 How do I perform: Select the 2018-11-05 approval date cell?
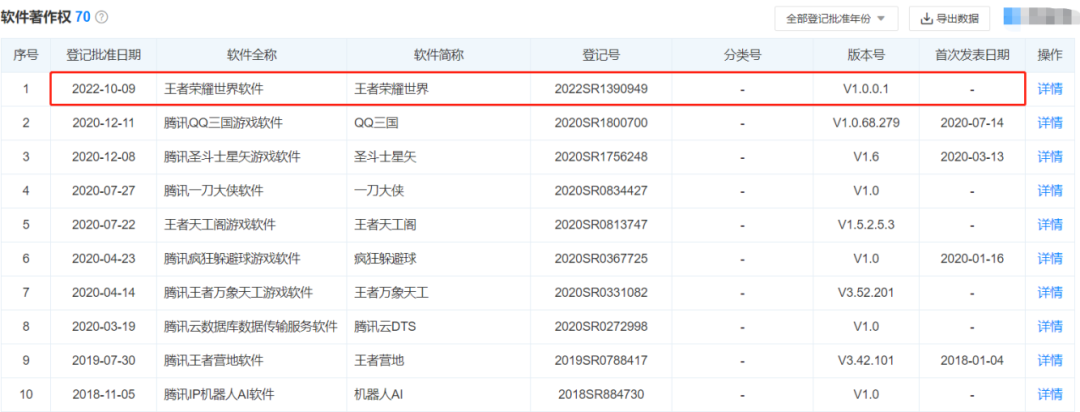coord(104,394)
